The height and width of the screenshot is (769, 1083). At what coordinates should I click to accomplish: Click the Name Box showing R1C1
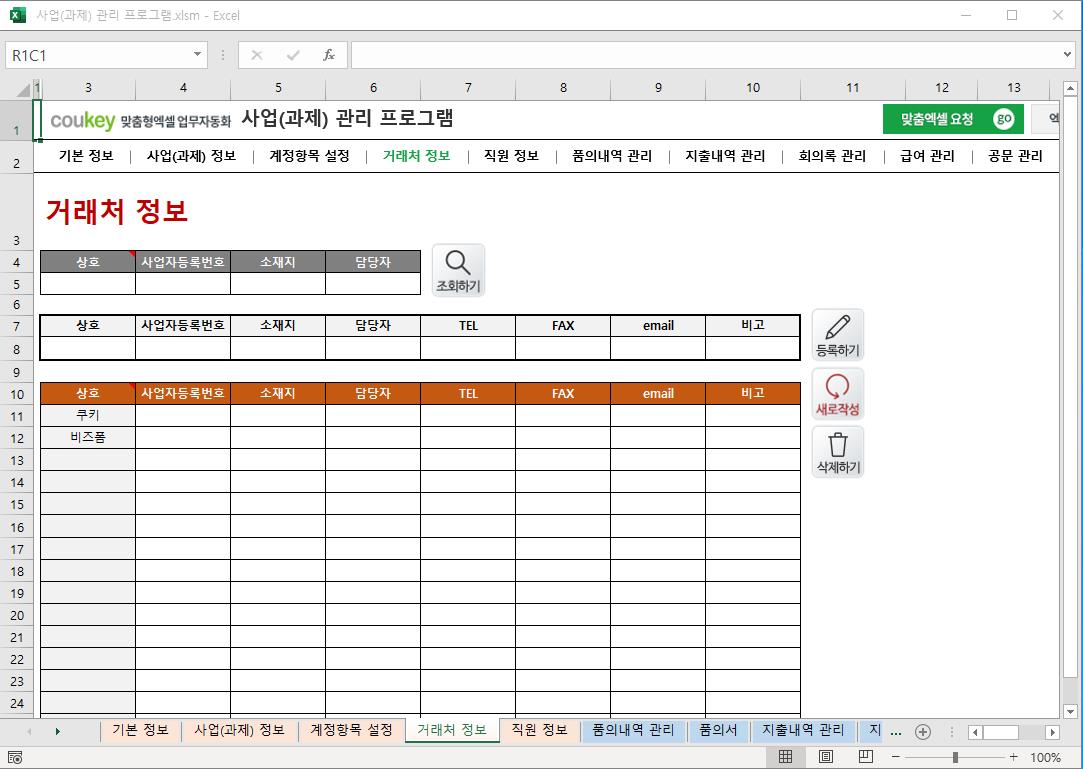[99, 55]
